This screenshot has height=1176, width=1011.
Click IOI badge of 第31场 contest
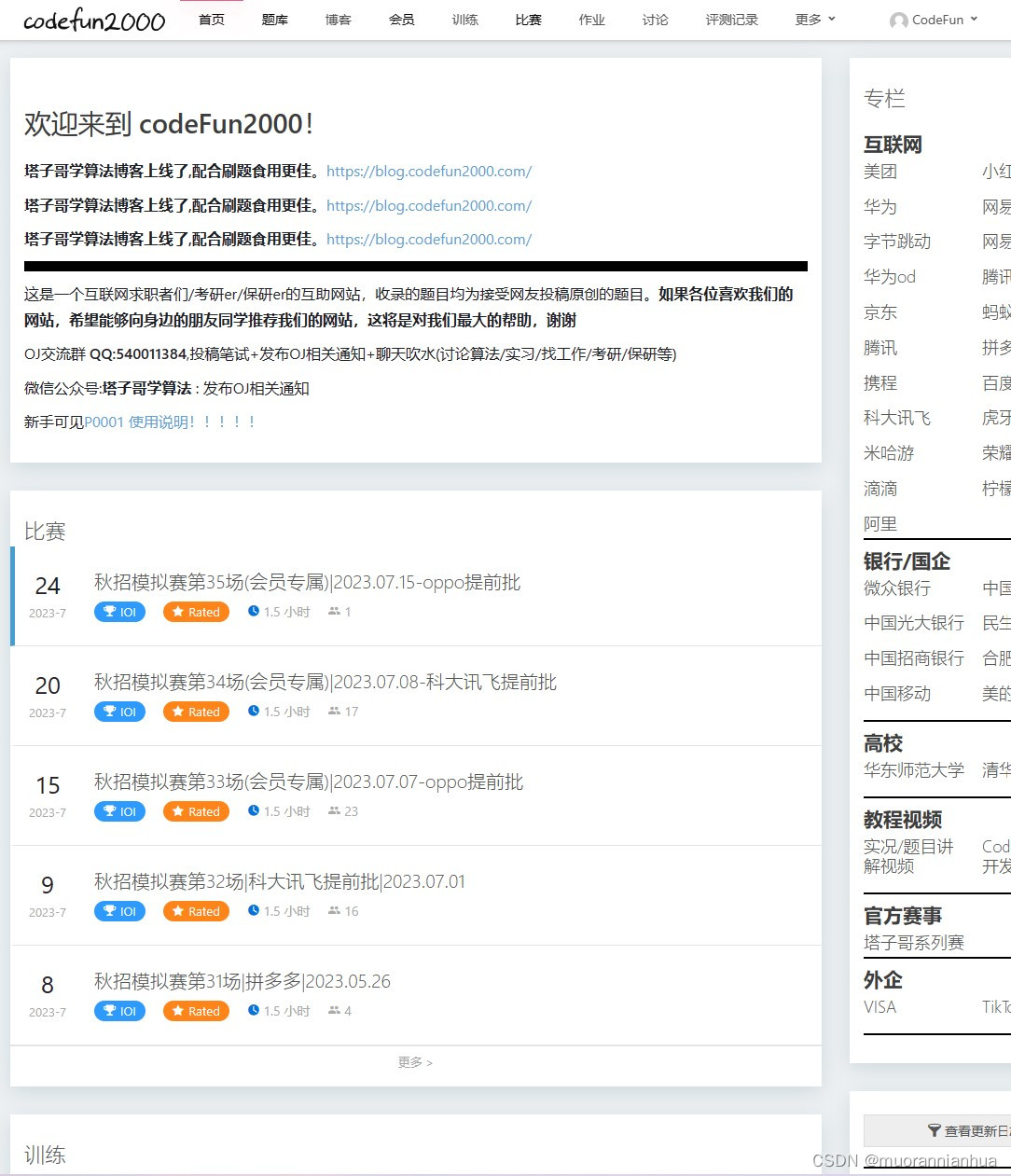point(119,1011)
